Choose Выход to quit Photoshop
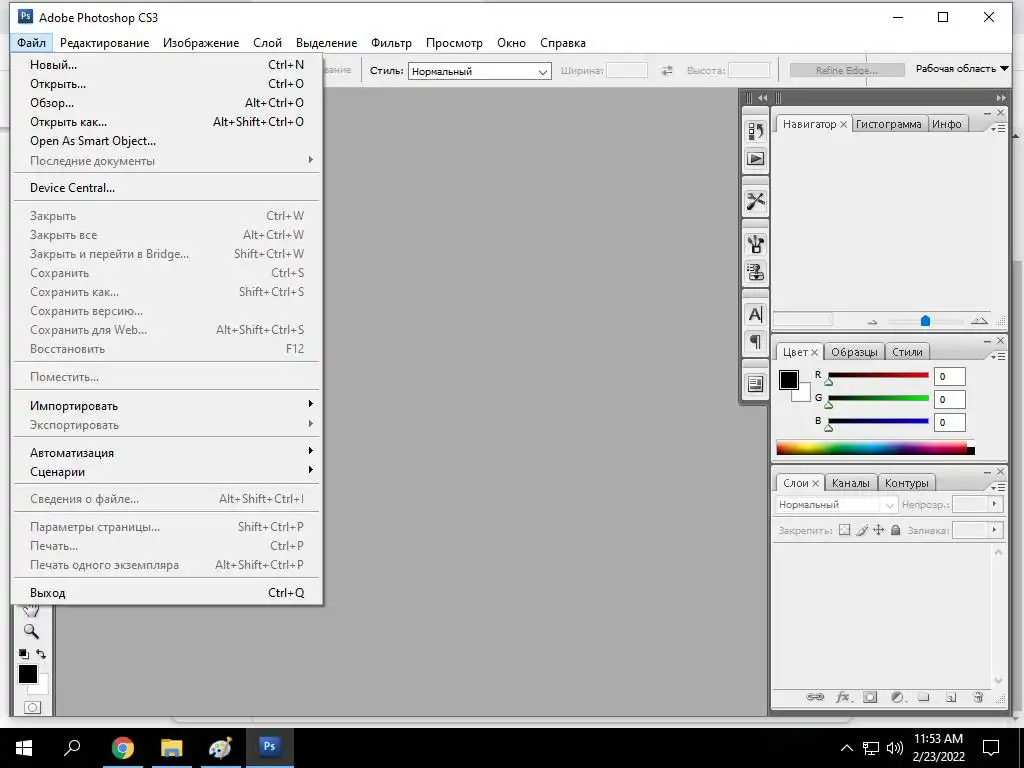The width and height of the screenshot is (1024, 768). [x=167, y=592]
